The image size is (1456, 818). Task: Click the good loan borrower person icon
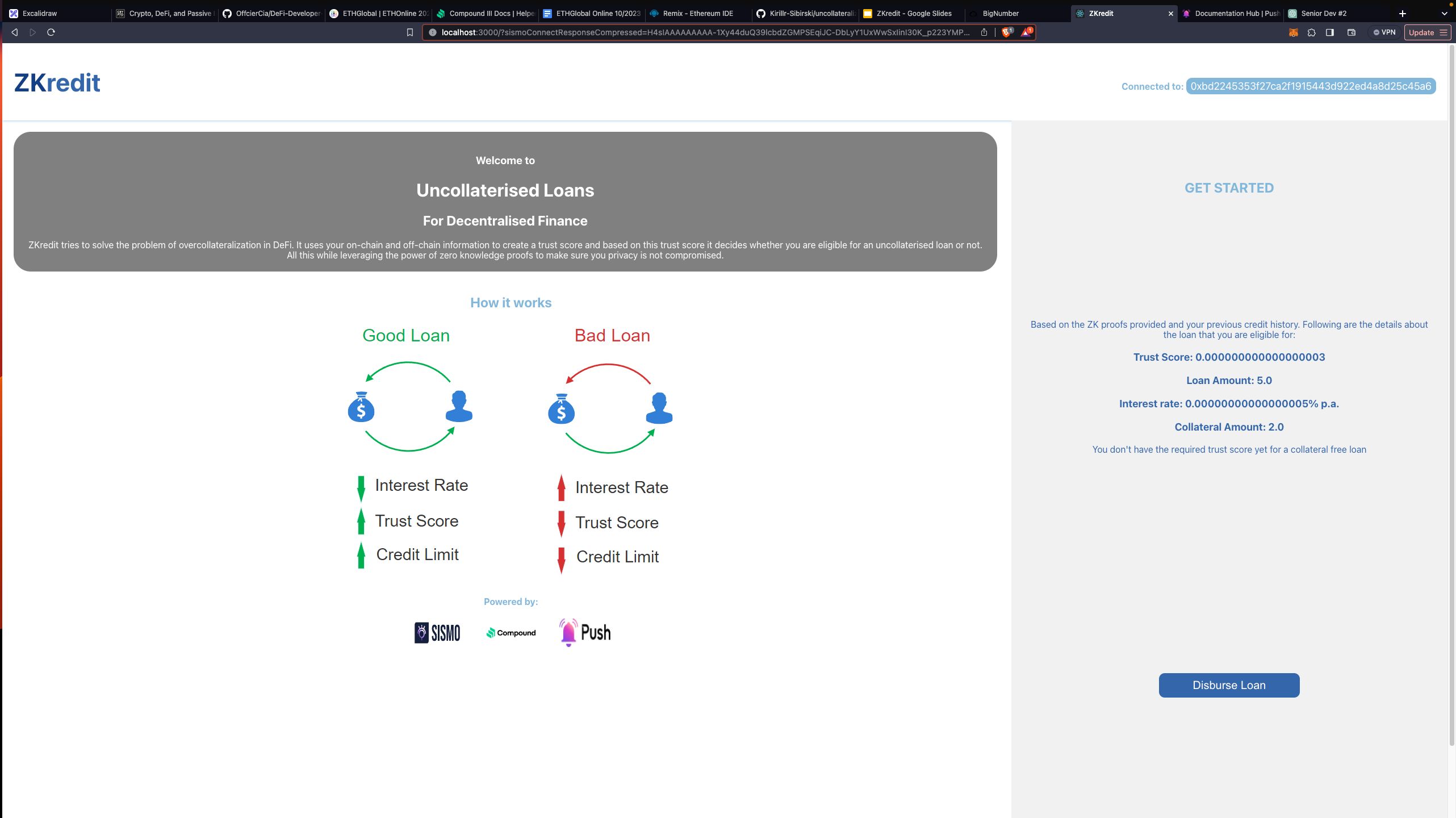(x=458, y=407)
